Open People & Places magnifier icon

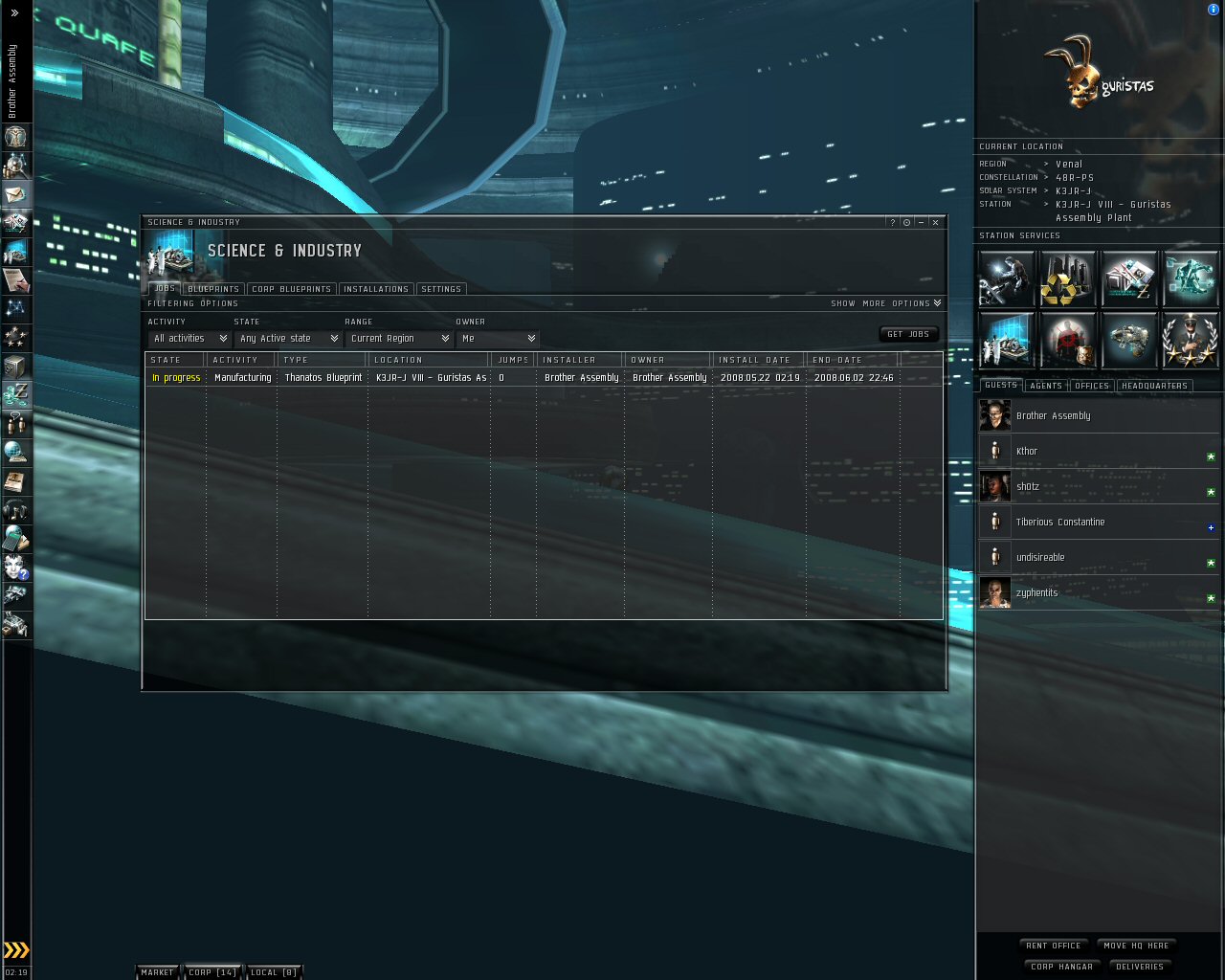tap(16, 166)
